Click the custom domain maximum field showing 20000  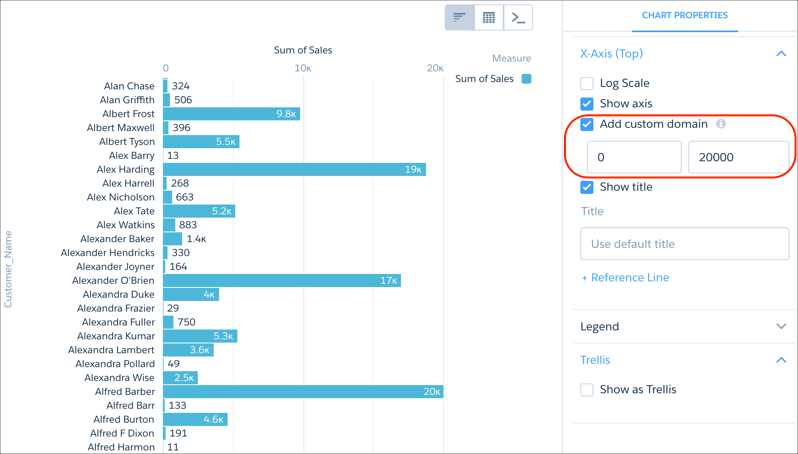(738, 157)
